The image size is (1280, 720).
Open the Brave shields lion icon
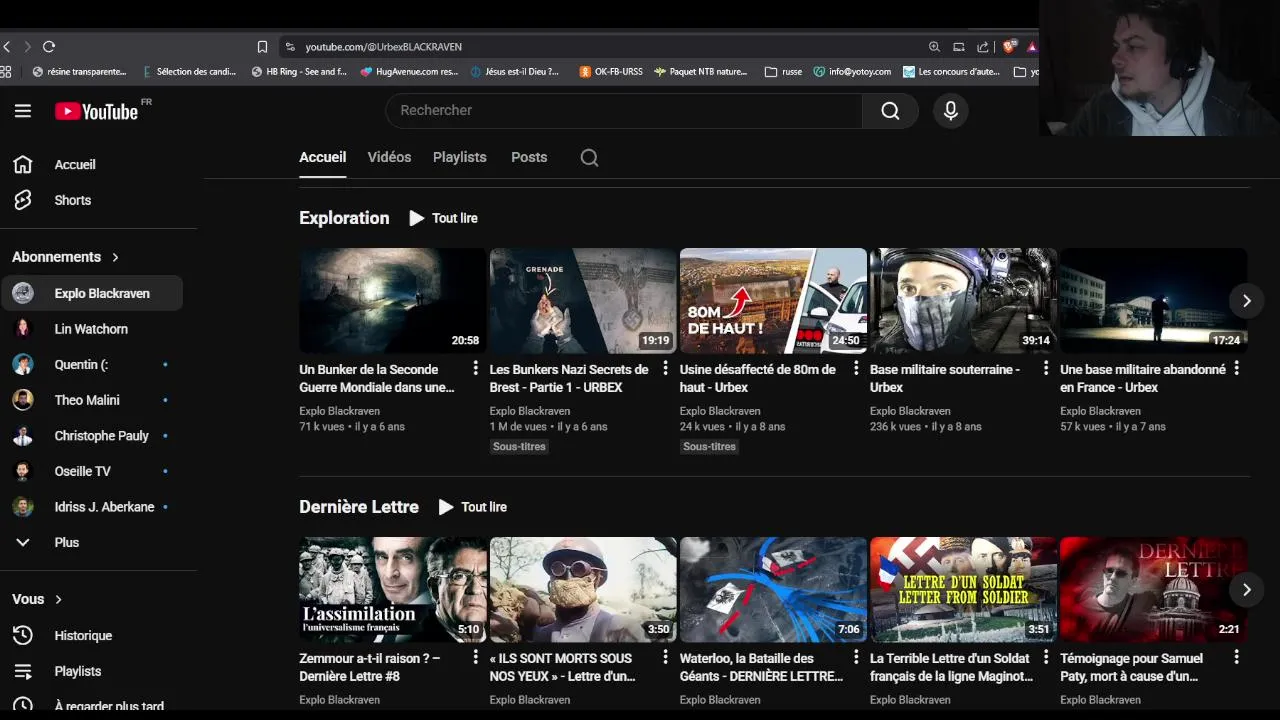(x=1010, y=46)
